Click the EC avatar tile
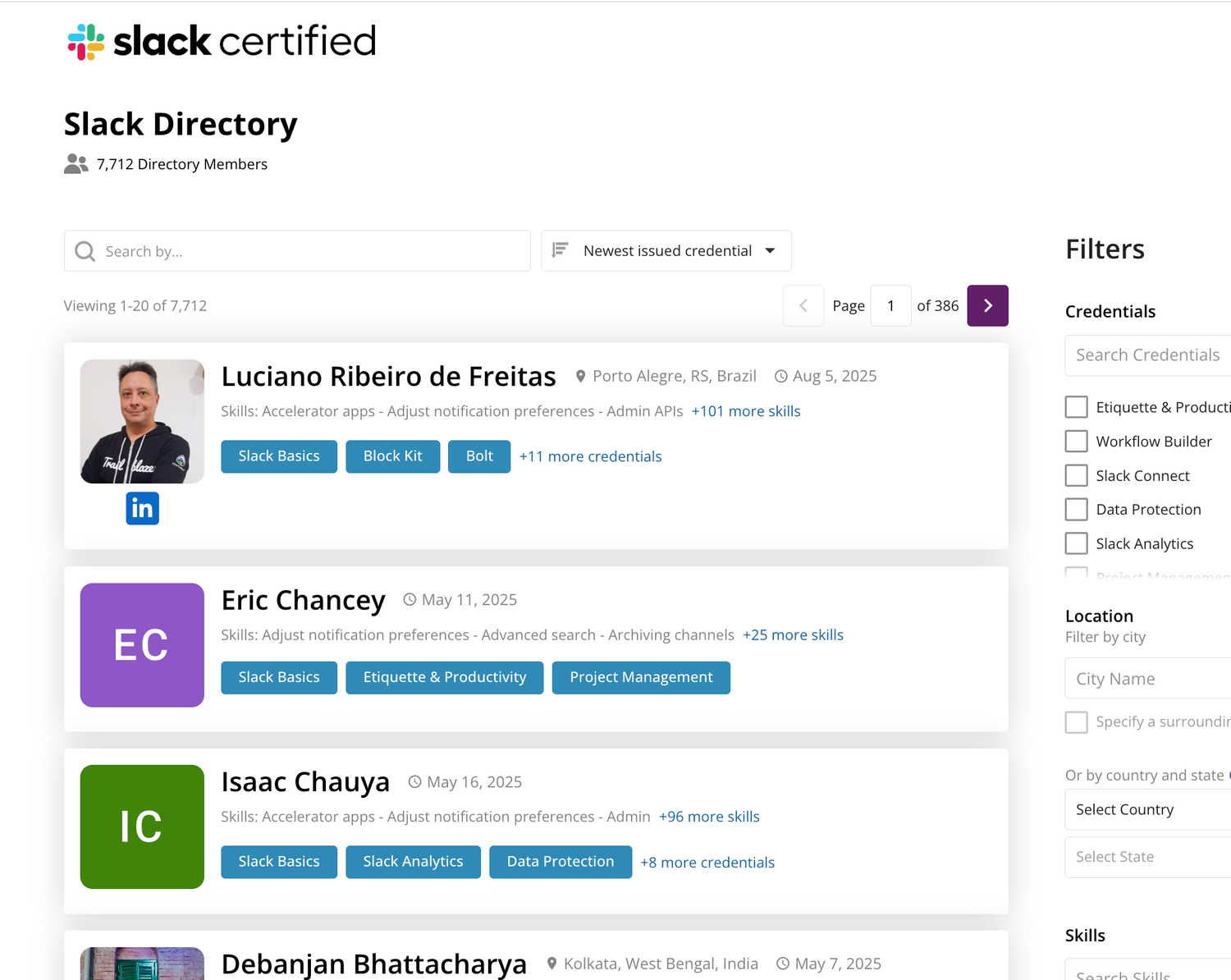This screenshot has width=1231, height=980. [142, 645]
